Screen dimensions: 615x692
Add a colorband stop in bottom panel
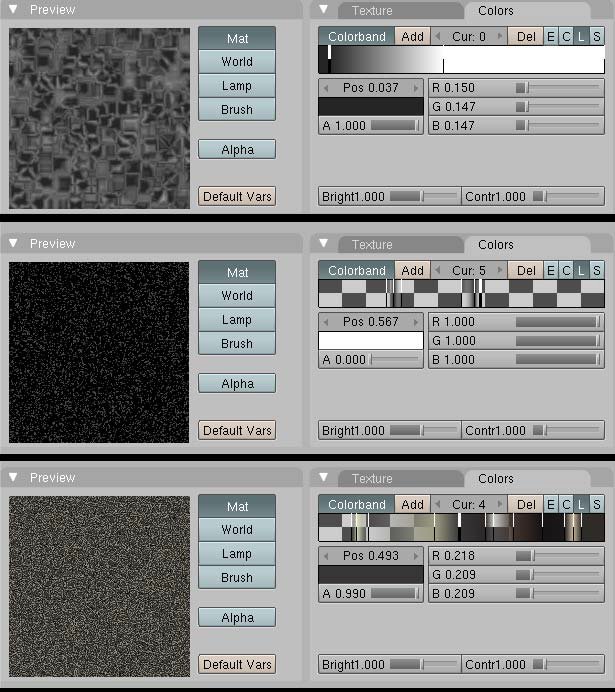[412, 504]
